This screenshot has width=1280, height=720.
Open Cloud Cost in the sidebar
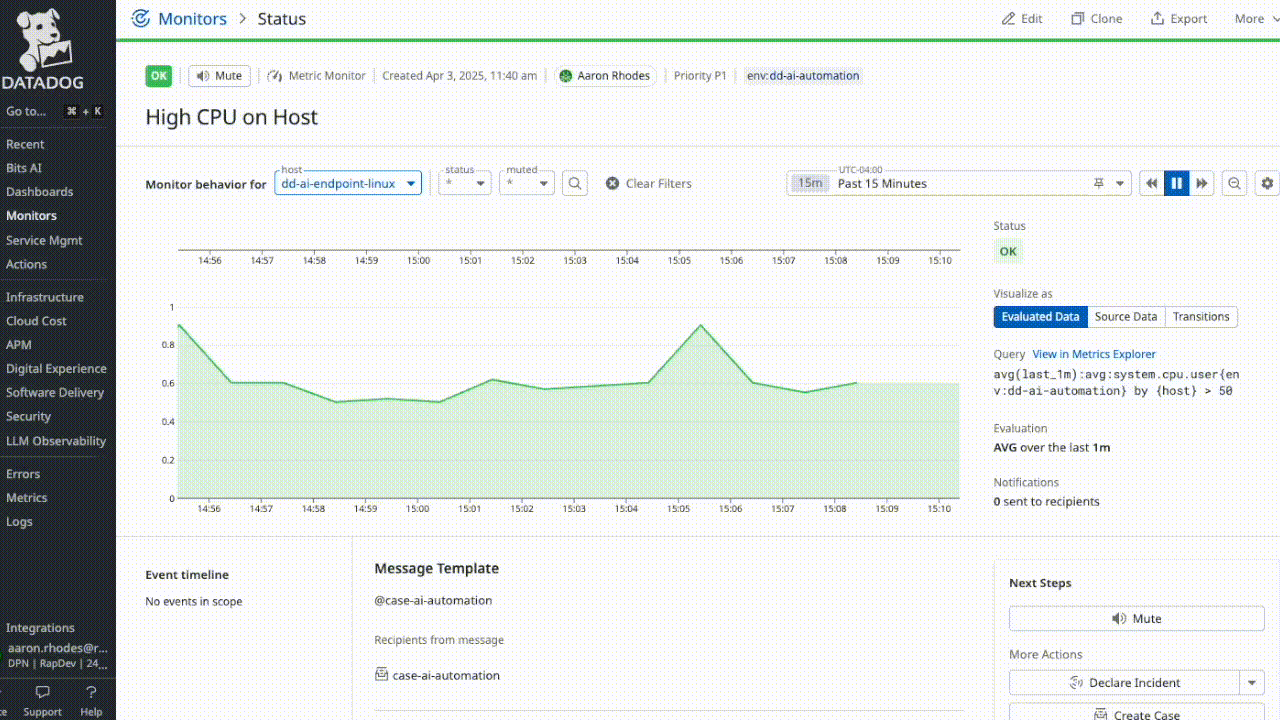click(36, 321)
